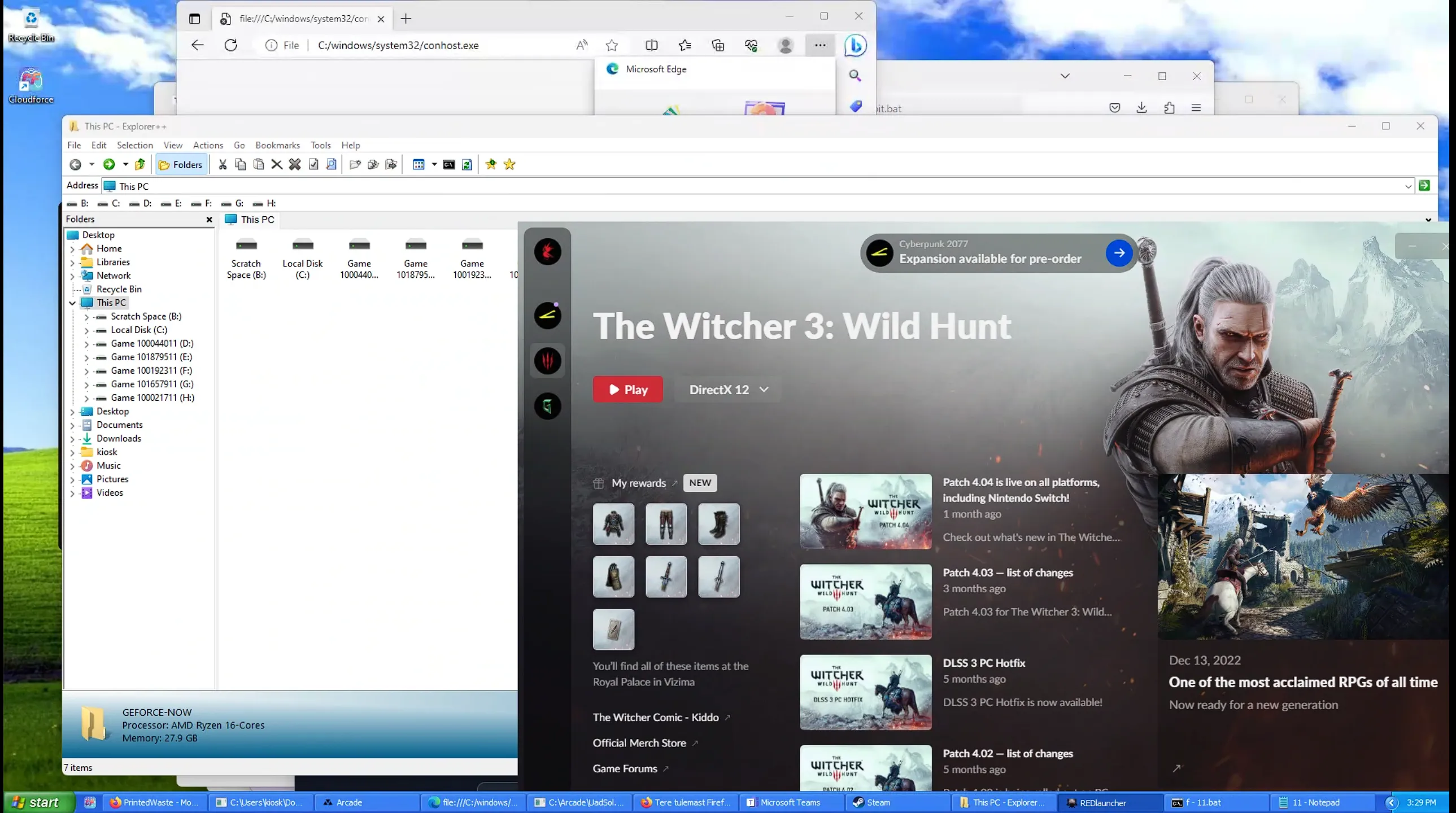Image resolution: width=1456 pixels, height=813 pixels.
Task: Open command prompt toolbar icon
Action: 449,164
